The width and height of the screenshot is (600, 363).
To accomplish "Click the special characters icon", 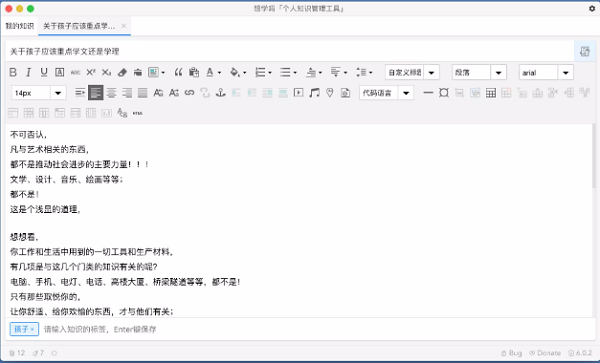I will click(x=444, y=93).
